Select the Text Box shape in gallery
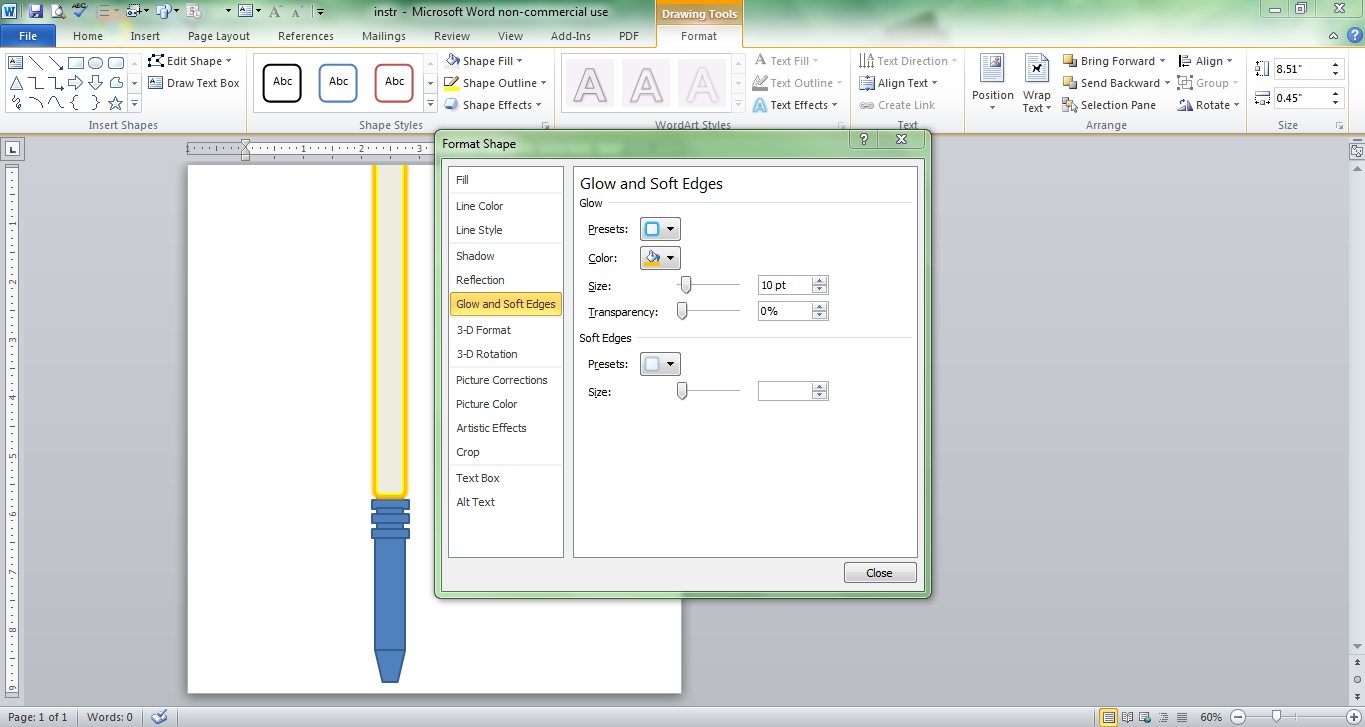1365x727 pixels. tap(16, 62)
